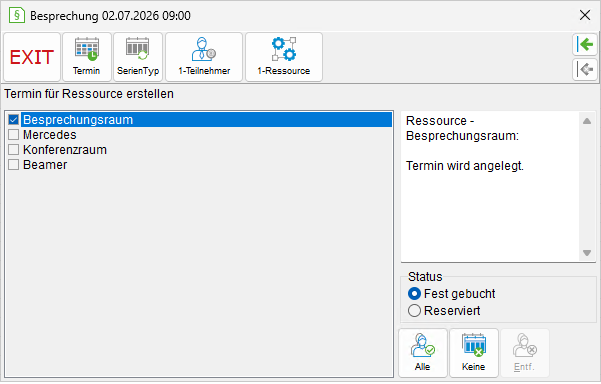Click the paragraph symbol title bar icon
The width and height of the screenshot is (601, 384).
(16, 15)
